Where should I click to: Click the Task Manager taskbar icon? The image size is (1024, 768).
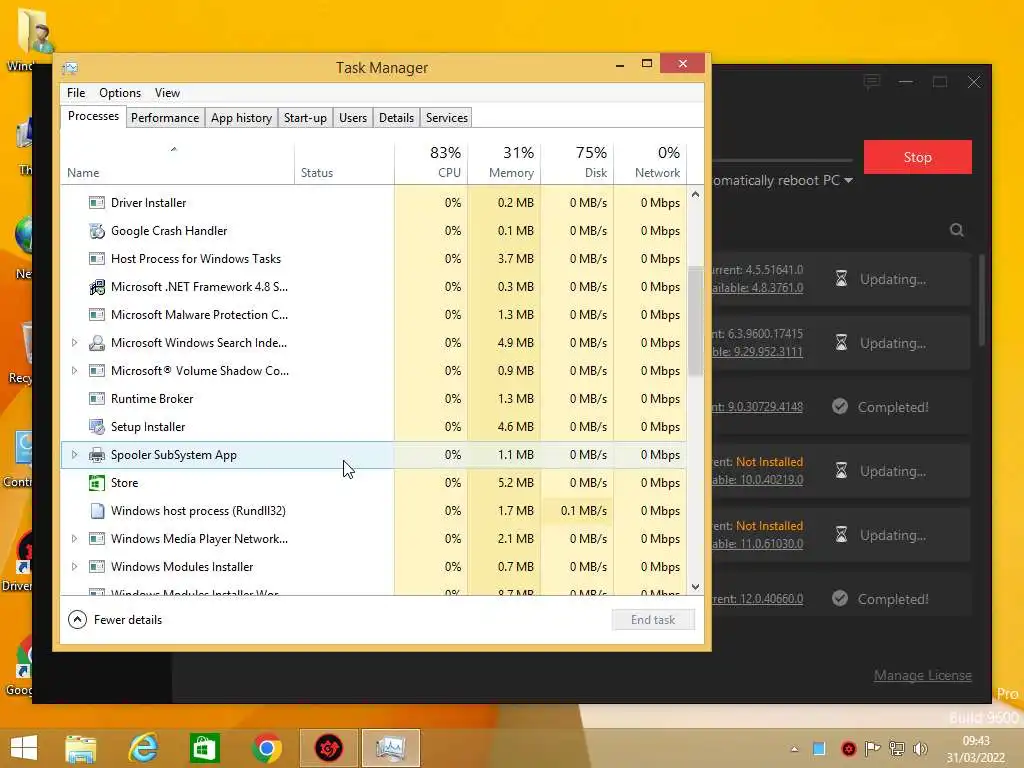(x=391, y=748)
